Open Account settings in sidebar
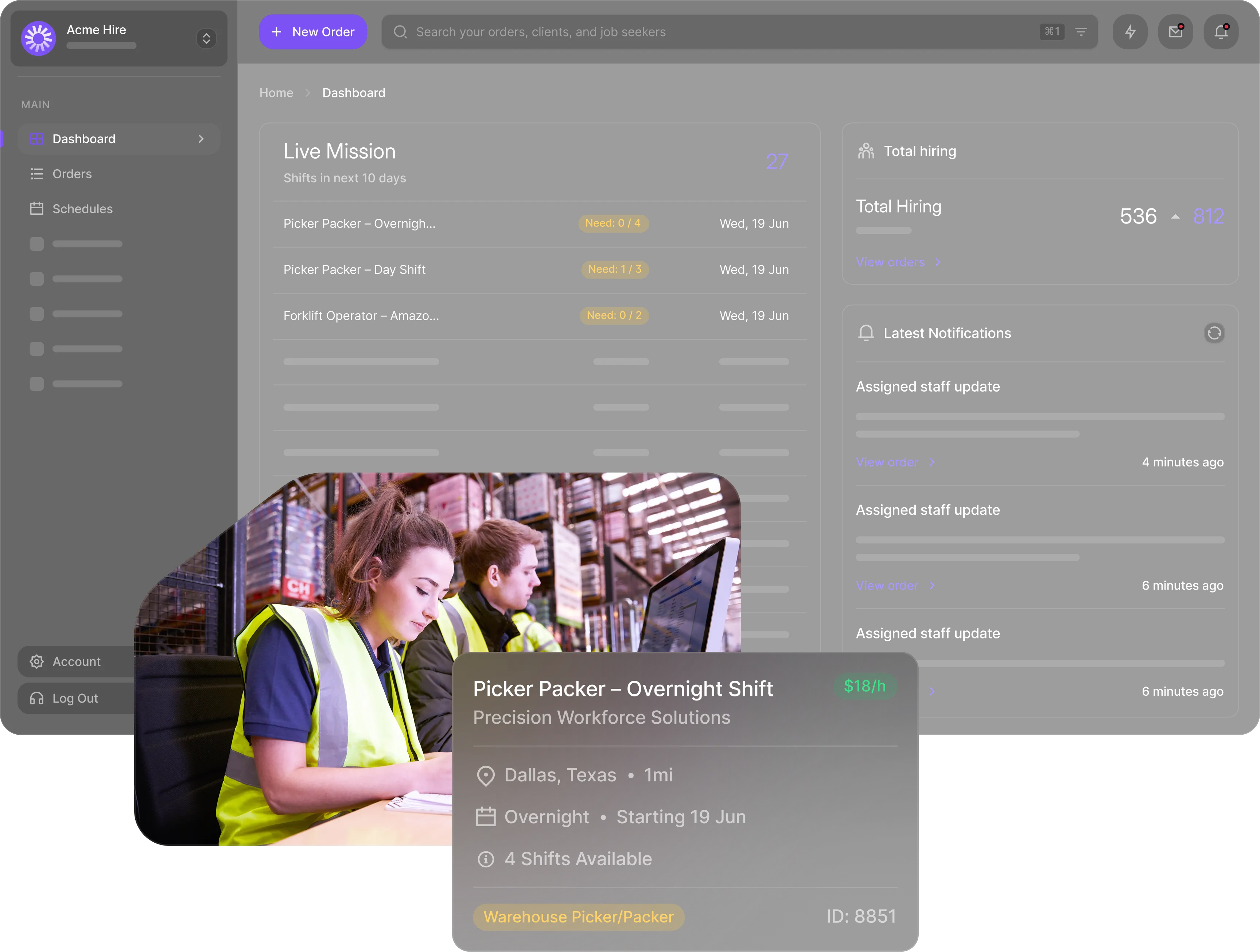Viewport: 1260px width, 952px height. [x=76, y=661]
